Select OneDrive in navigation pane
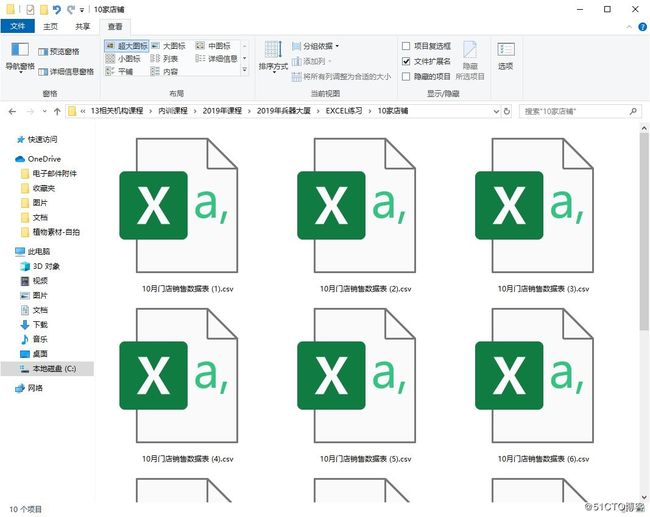Viewport: 650px width, 517px height. tap(38, 159)
